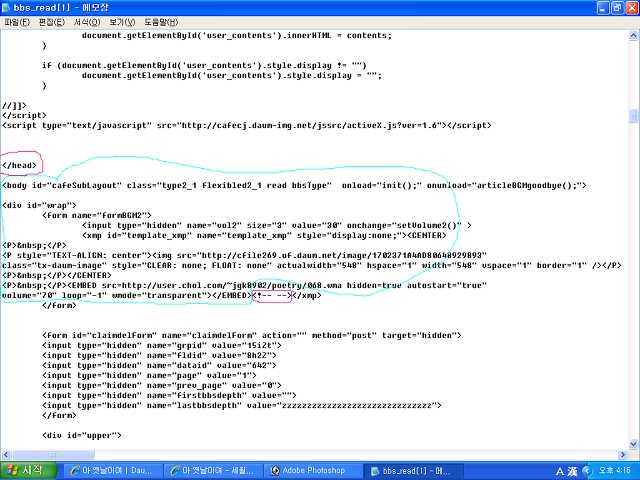Expand hidden system tray icons arrow
Viewport: 640px width, 480px height.
(587, 471)
